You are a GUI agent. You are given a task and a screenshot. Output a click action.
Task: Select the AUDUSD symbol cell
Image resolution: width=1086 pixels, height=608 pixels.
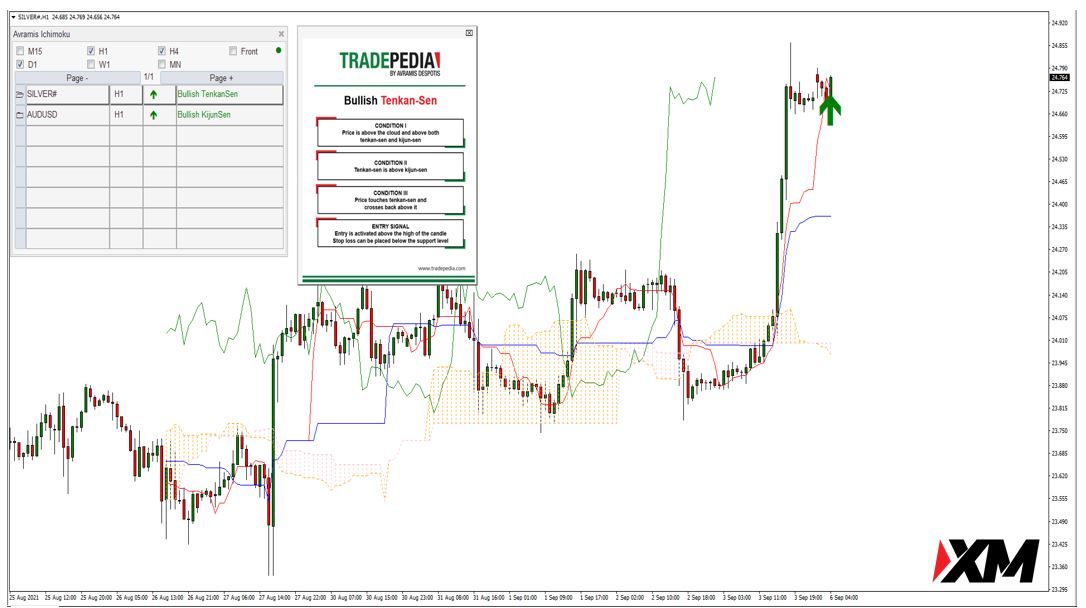67,115
